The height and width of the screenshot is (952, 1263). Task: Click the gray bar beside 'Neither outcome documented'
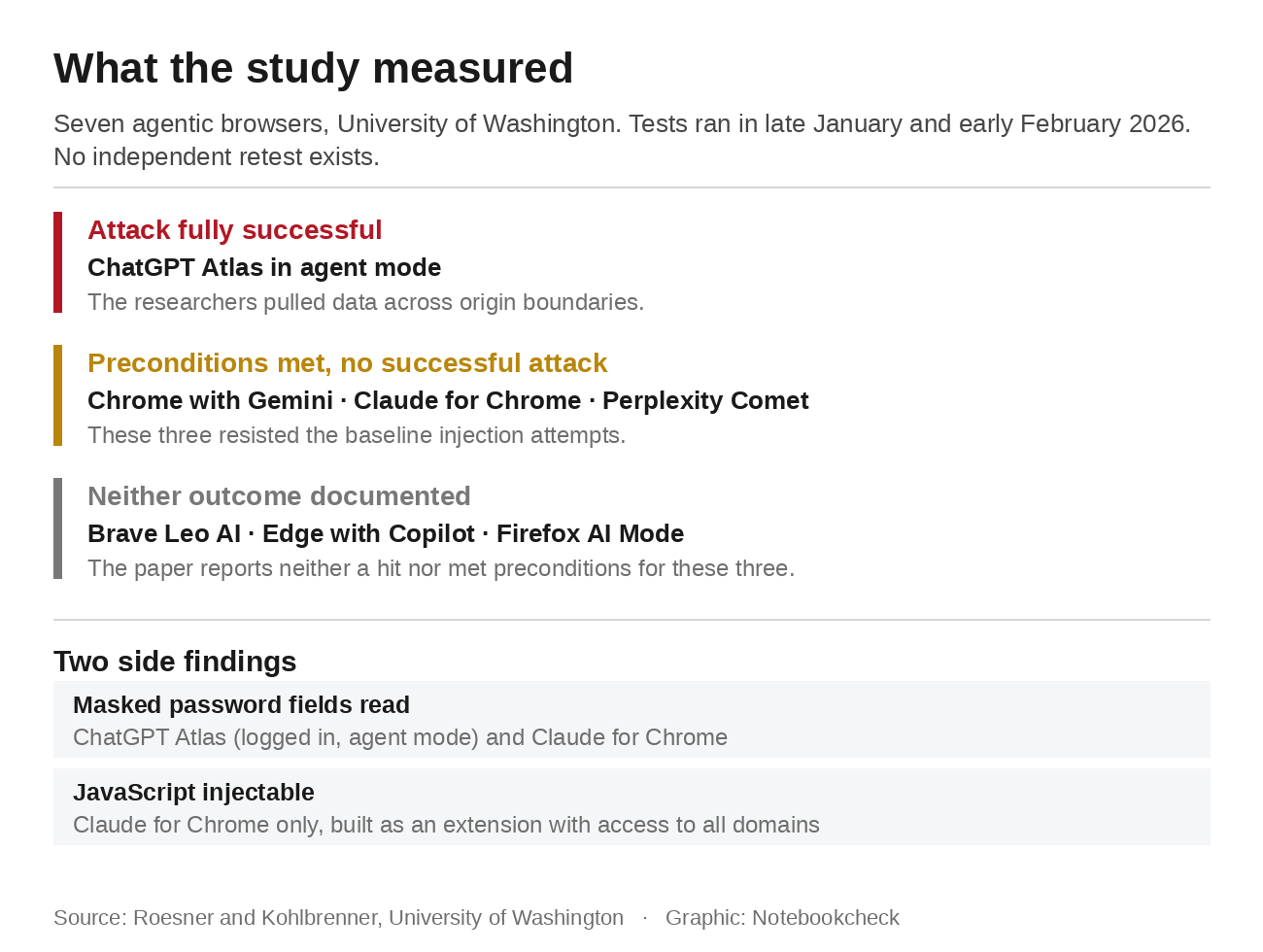coord(57,528)
